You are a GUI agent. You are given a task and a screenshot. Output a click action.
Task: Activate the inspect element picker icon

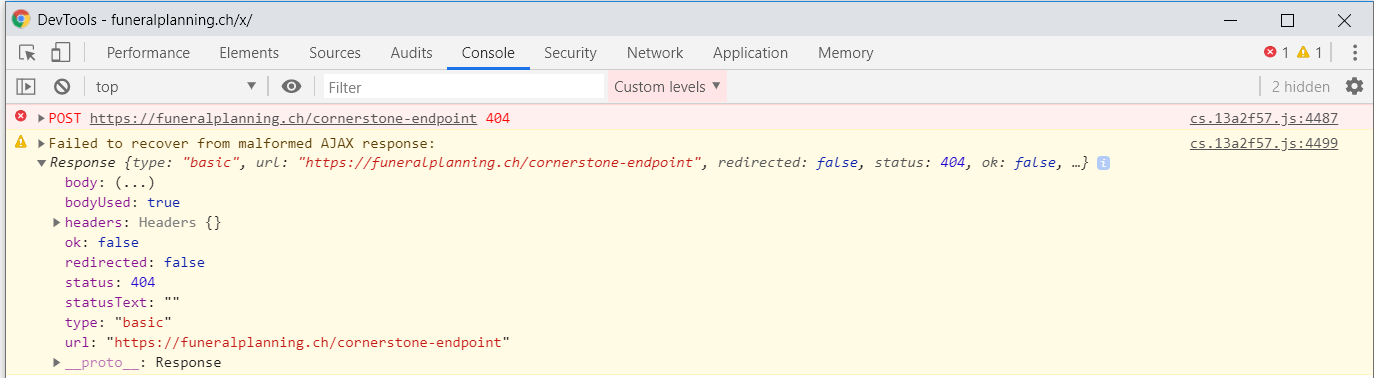pyautogui.click(x=27, y=53)
